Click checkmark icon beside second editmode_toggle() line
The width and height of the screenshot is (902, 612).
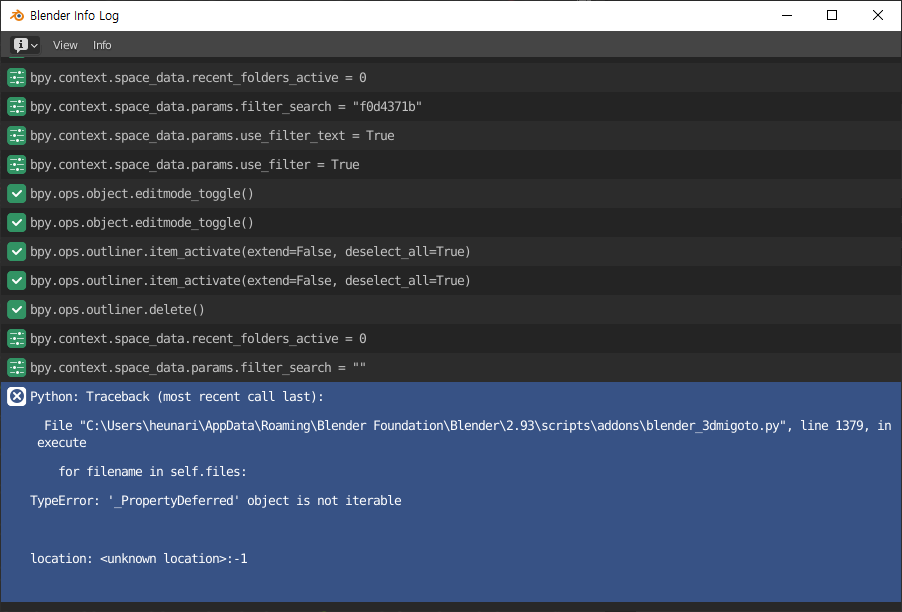click(17, 223)
